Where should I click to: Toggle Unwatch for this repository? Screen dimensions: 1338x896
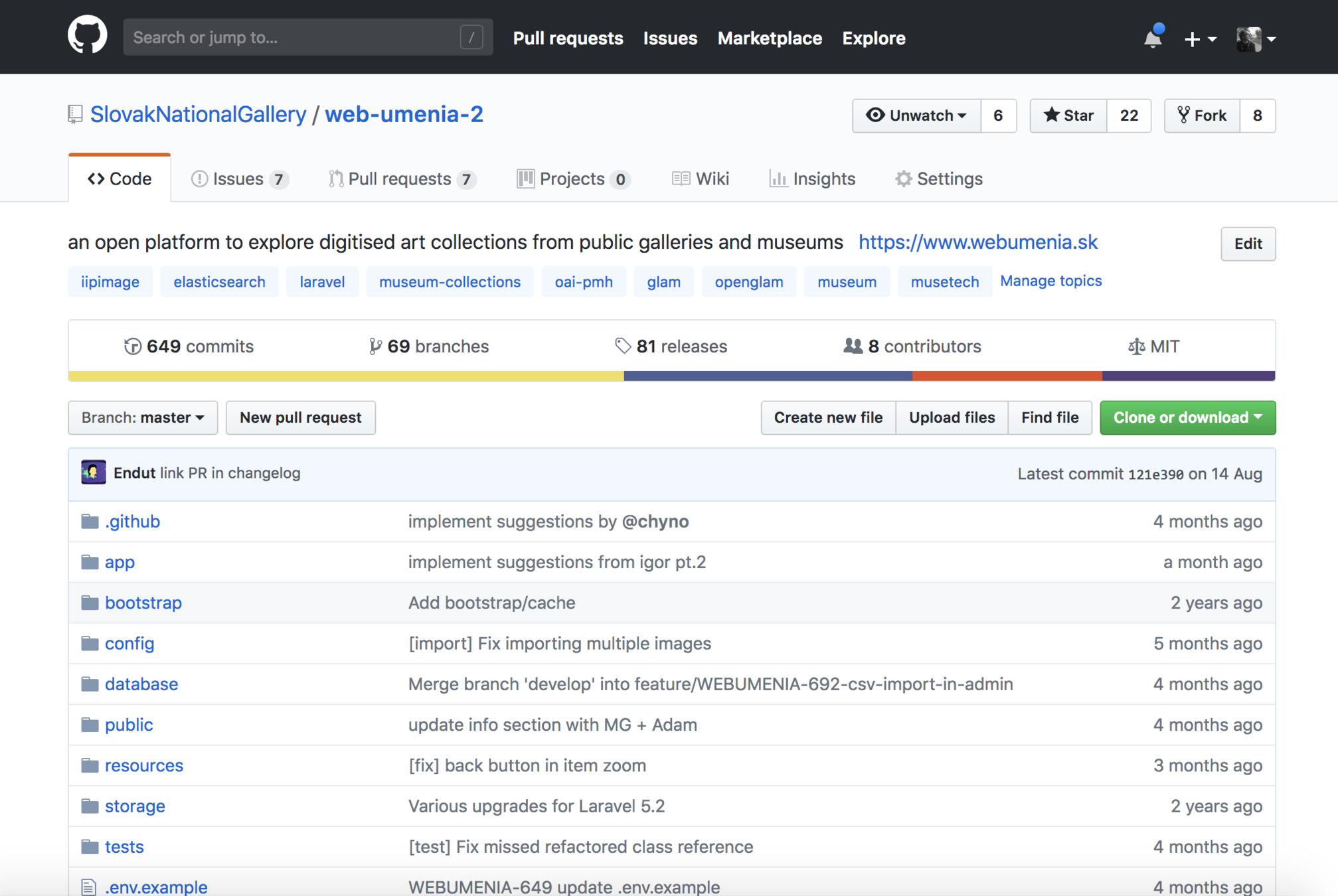pyautogui.click(x=916, y=115)
